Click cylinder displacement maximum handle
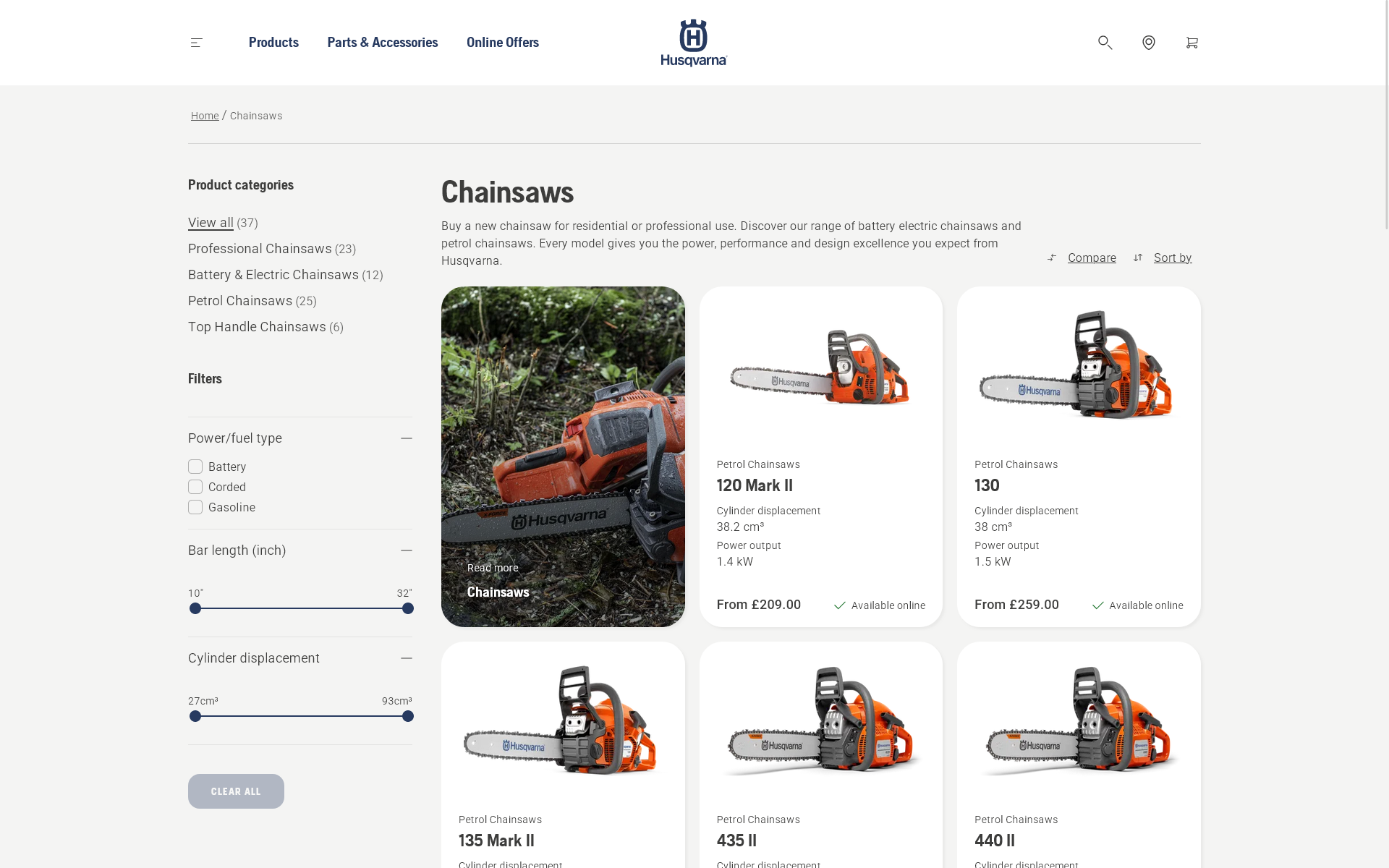This screenshot has height=868, width=1389. (x=408, y=716)
